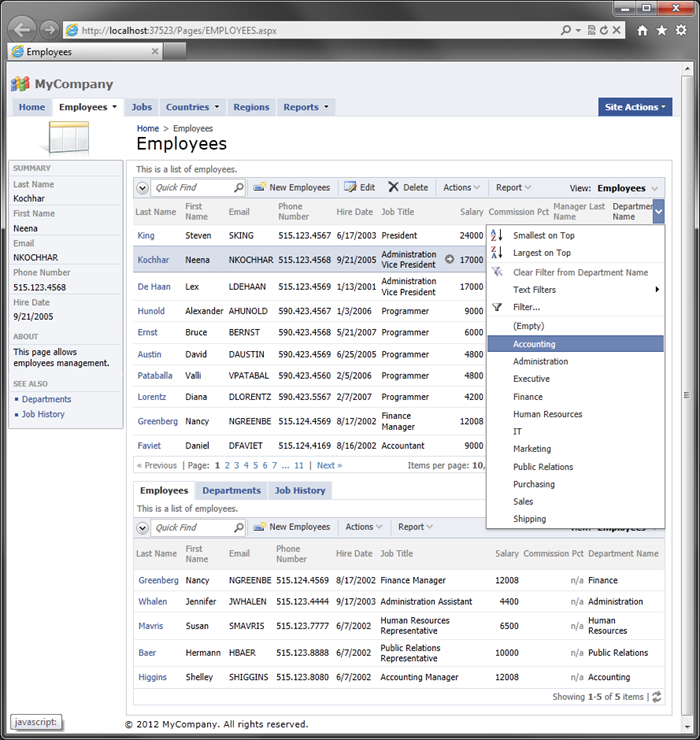Sort by Largest on Top
The height and width of the screenshot is (740, 700).
tap(541, 252)
